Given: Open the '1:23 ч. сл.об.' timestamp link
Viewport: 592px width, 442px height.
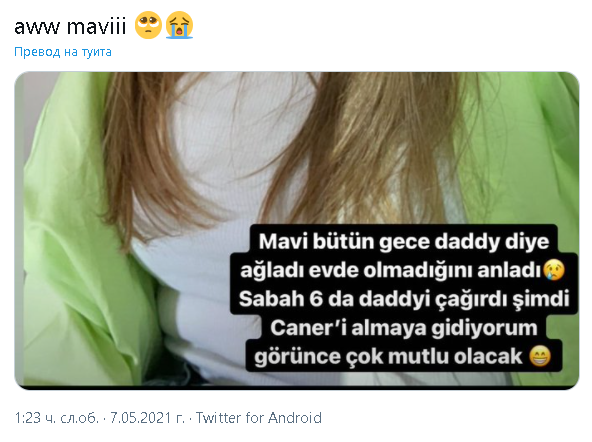Looking at the screenshot, I should pyautogui.click(x=57, y=418).
